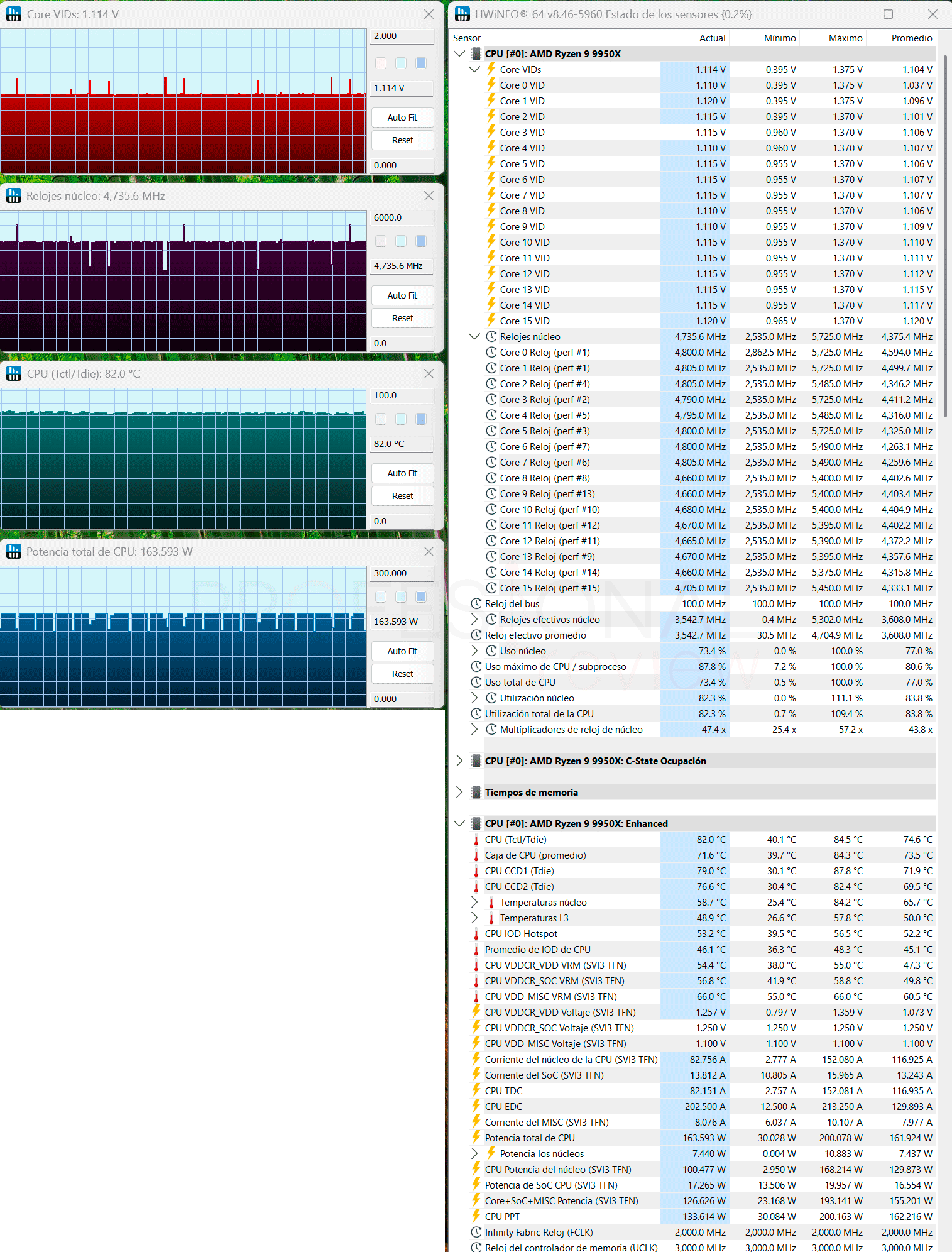952x1252 pixels.
Task: Click the chip icon beside the C-State Ocupación group
Action: point(476,761)
